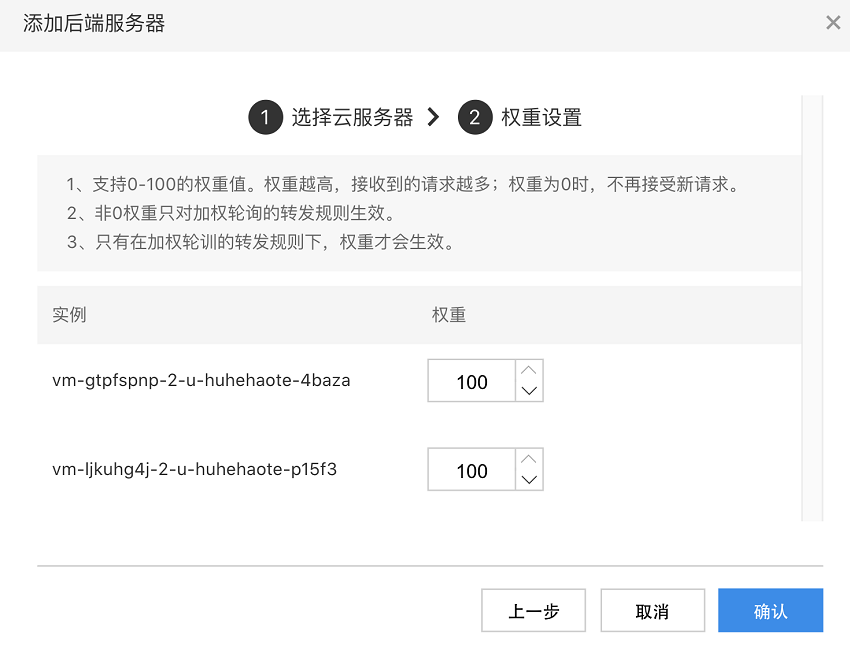Image resolution: width=850 pixels, height=645 pixels.
Task: Click the 实例 column header
Action: coord(69,315)
